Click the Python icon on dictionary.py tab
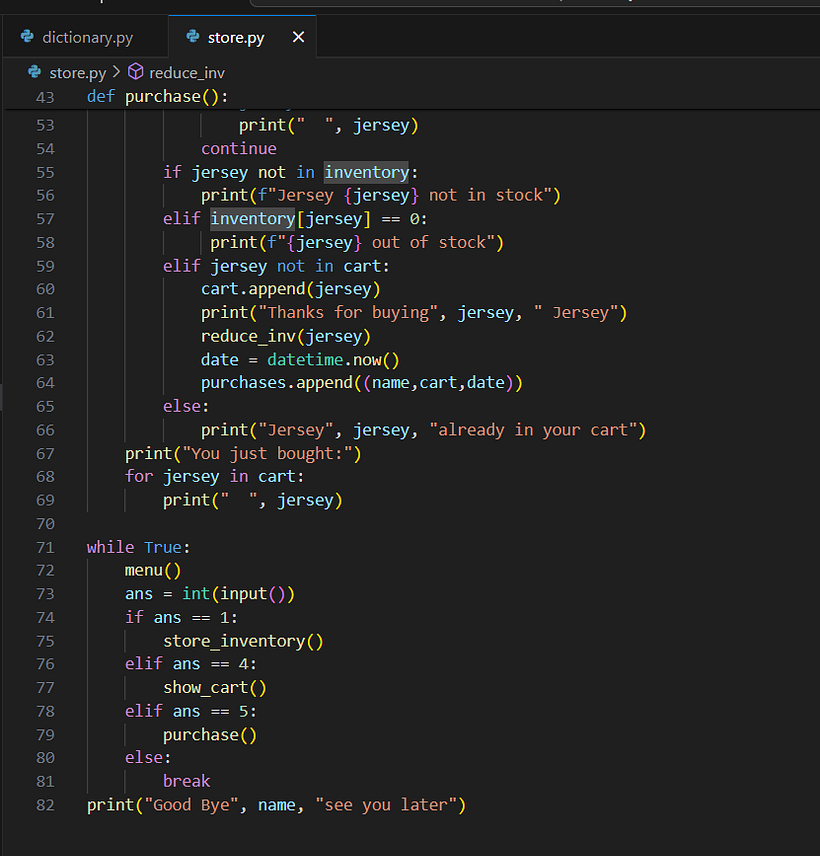 (27, 37)
